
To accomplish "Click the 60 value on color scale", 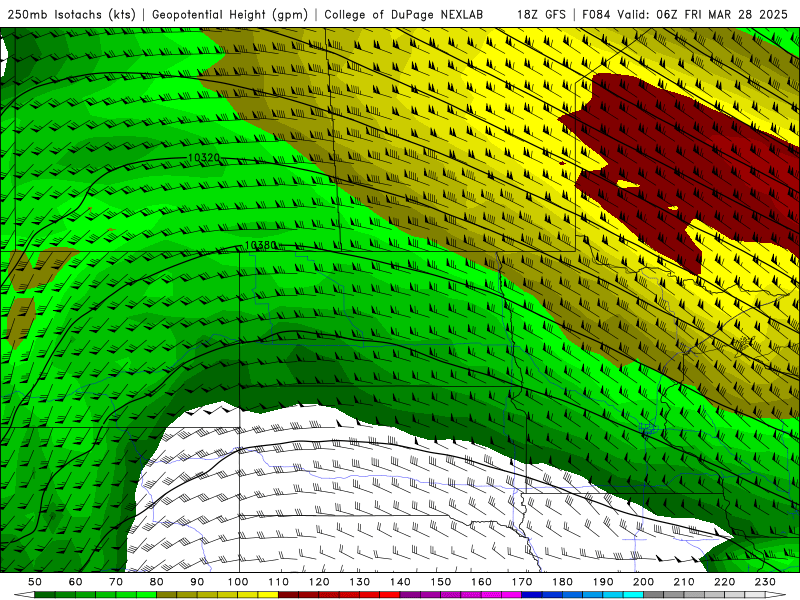I will [x=76, y=582].
